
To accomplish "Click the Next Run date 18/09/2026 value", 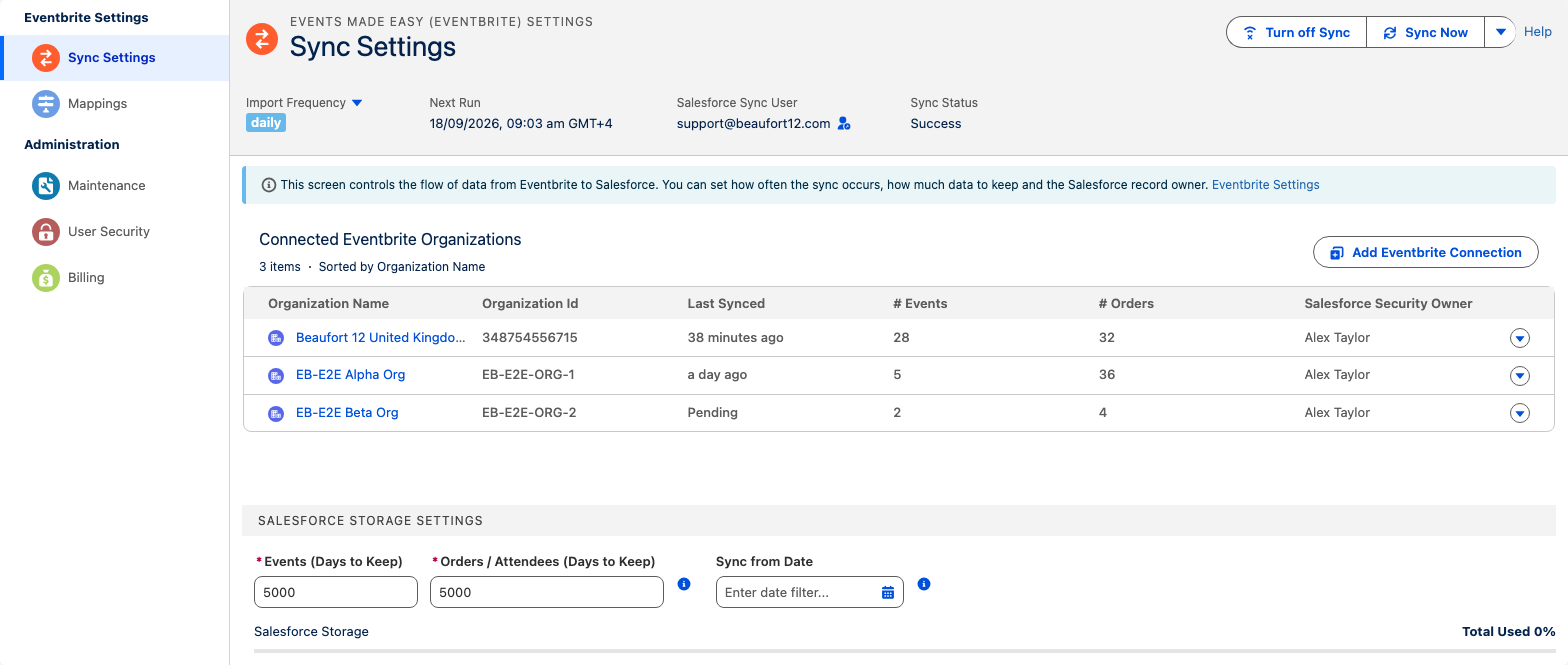I will [521, 124].
